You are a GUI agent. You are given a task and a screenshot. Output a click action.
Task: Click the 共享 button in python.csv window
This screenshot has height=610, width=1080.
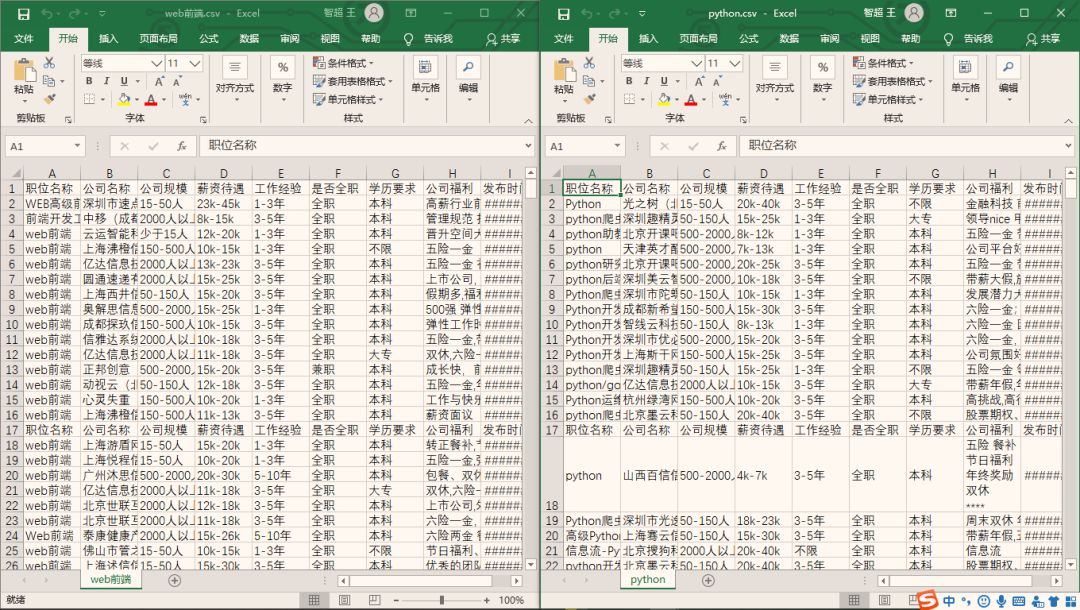(x=1046, y=39)
